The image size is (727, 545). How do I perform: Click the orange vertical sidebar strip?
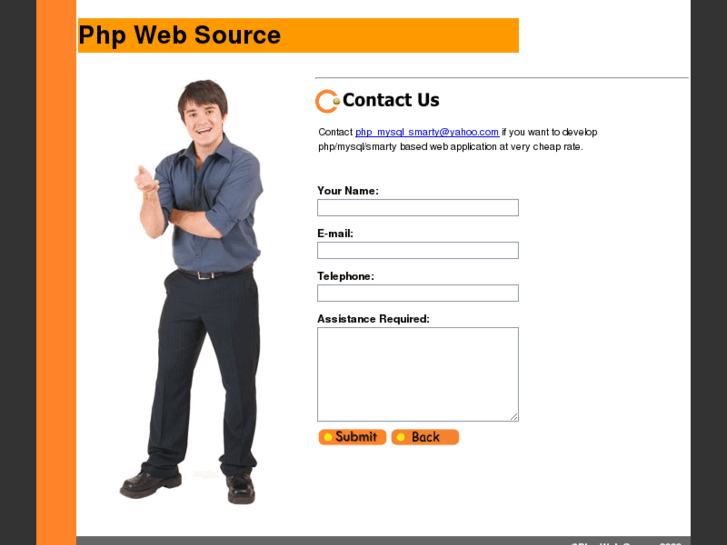click(x=56, y=272)
